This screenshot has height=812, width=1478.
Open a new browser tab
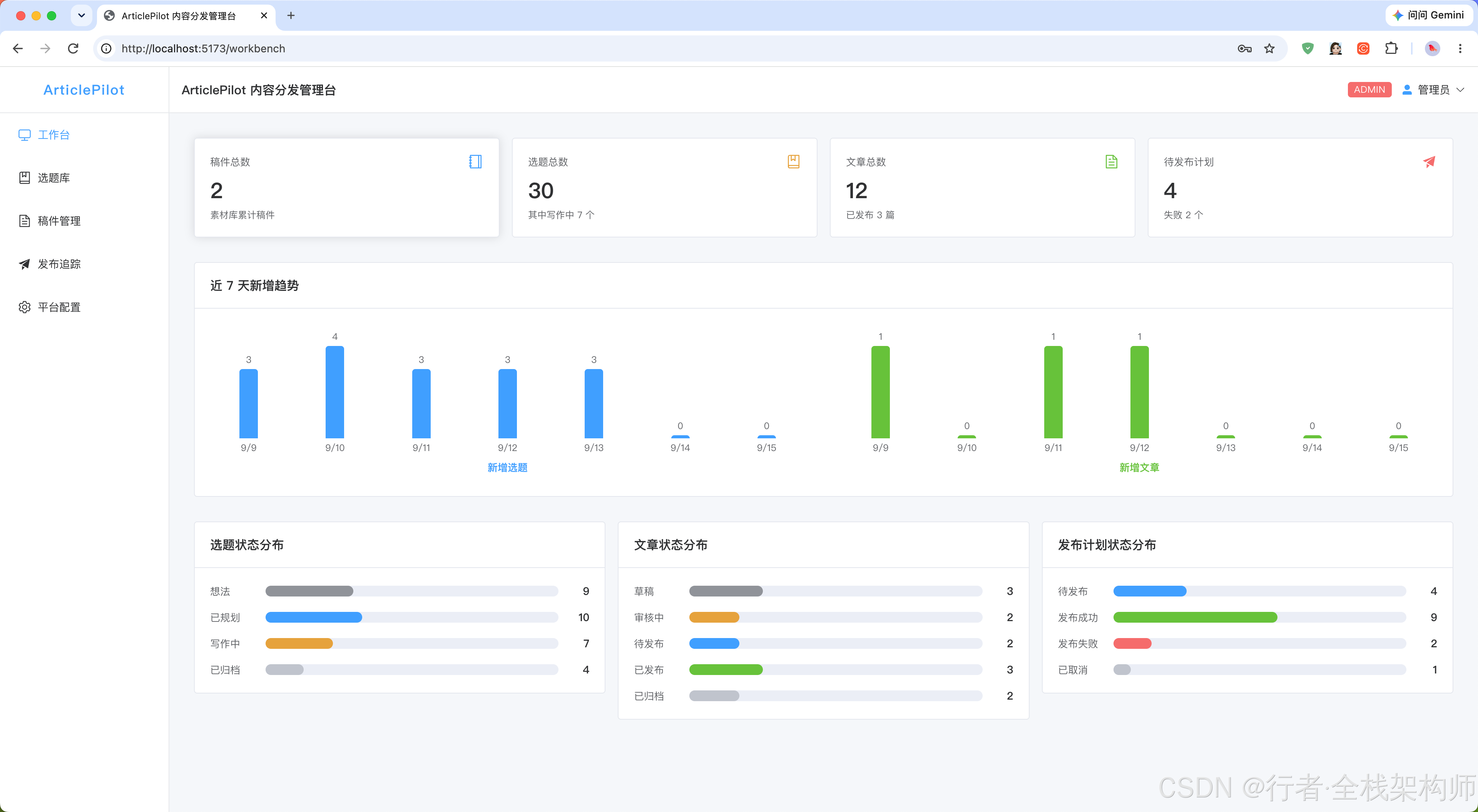291,15
